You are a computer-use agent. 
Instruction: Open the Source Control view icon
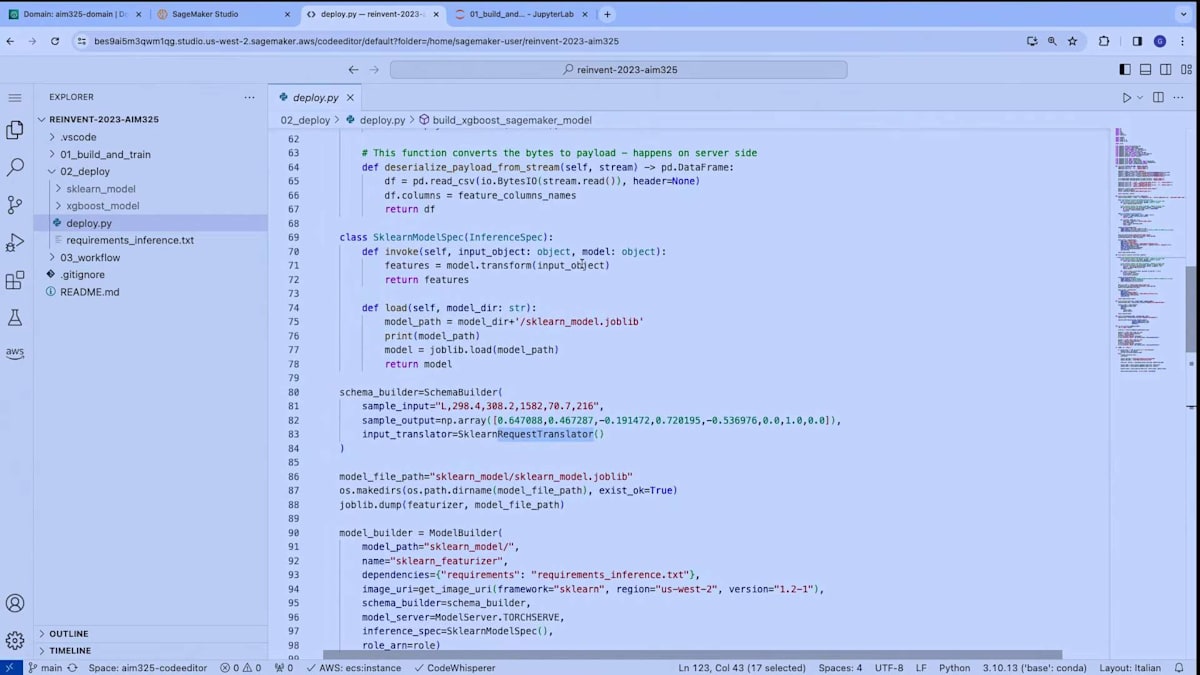point(15,205)
